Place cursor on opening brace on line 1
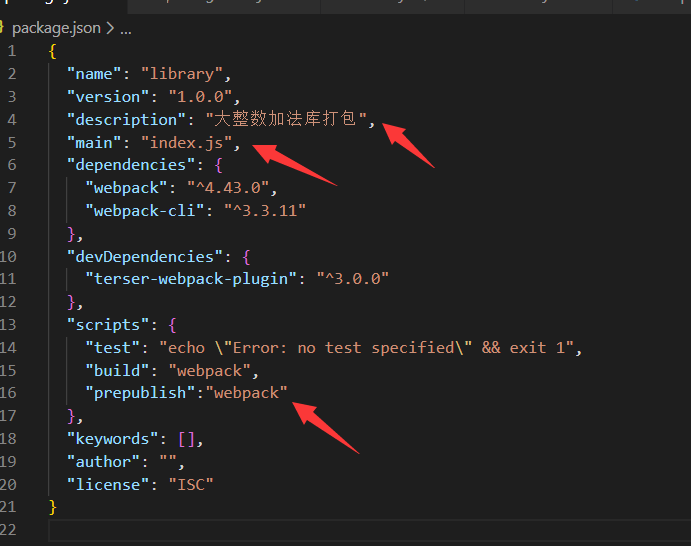The width and height of the screenshot is (691, 546). [52, 51]
